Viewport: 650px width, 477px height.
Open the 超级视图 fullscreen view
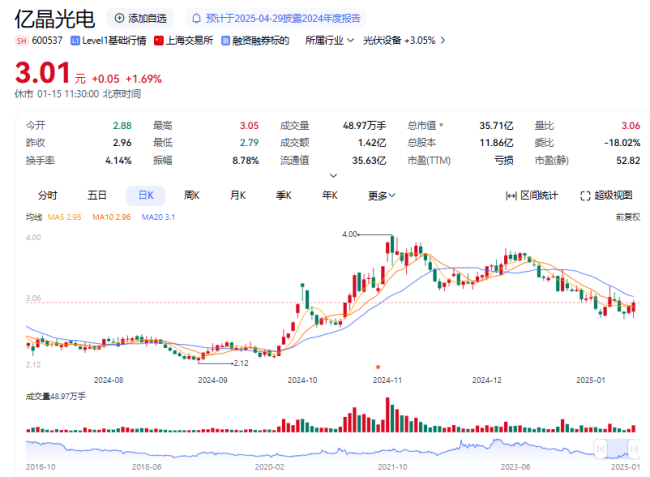606,196
